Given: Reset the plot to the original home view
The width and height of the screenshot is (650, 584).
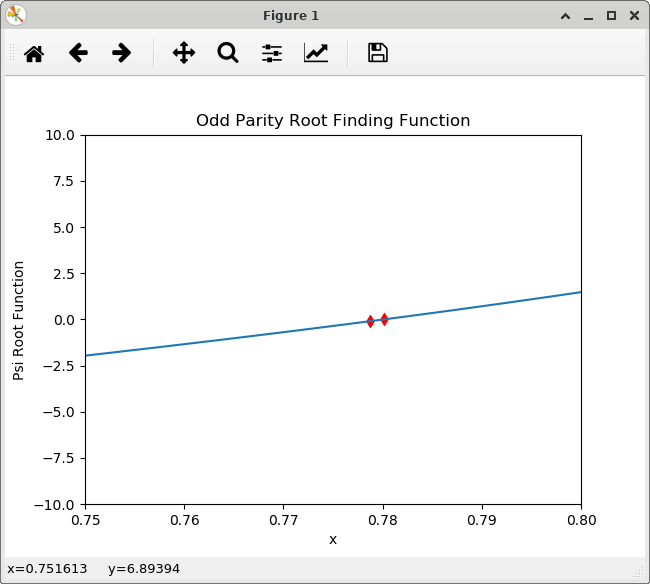Looking at the screenshot, I should point(34,53).
